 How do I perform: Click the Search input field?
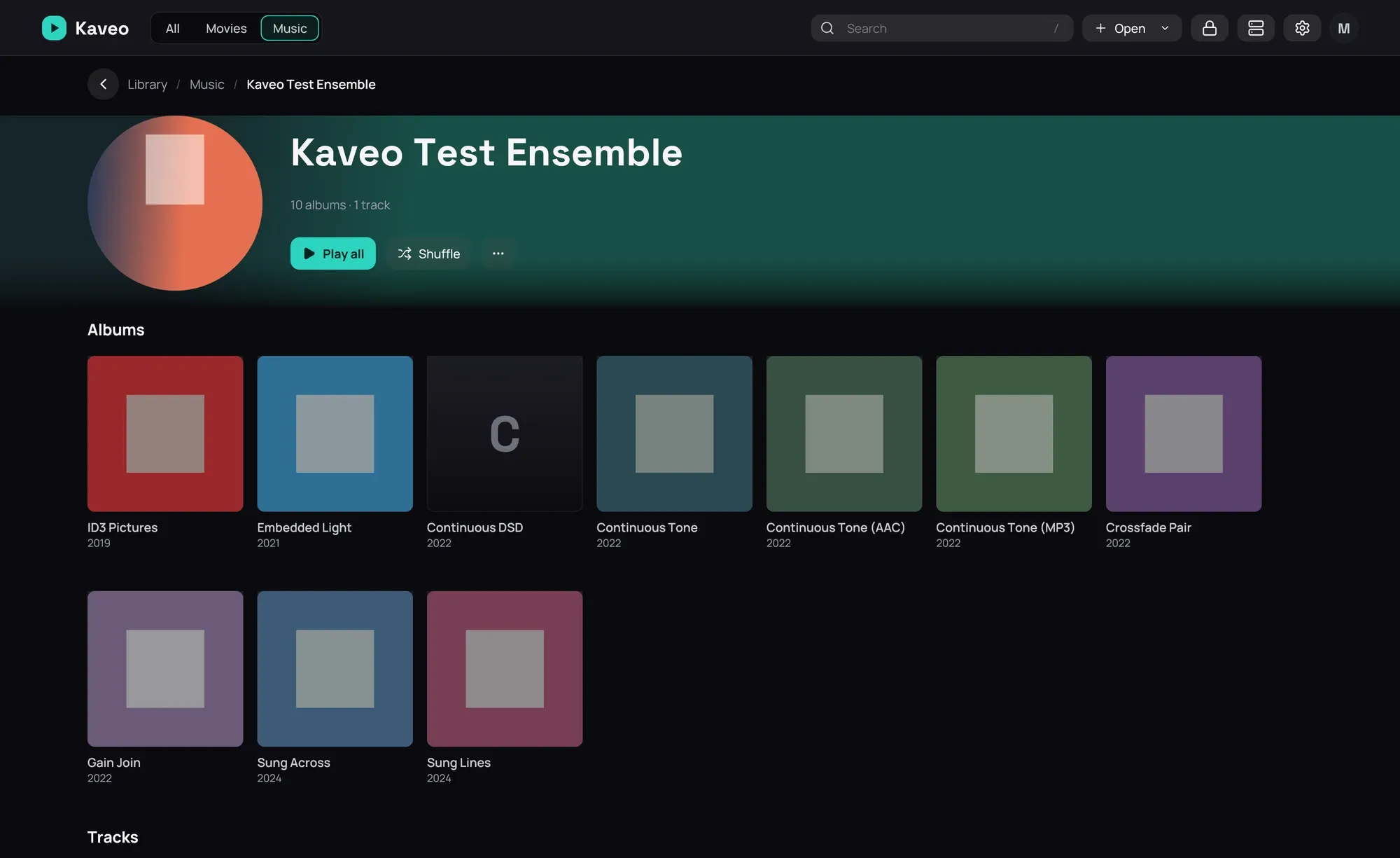coord(941,28)
